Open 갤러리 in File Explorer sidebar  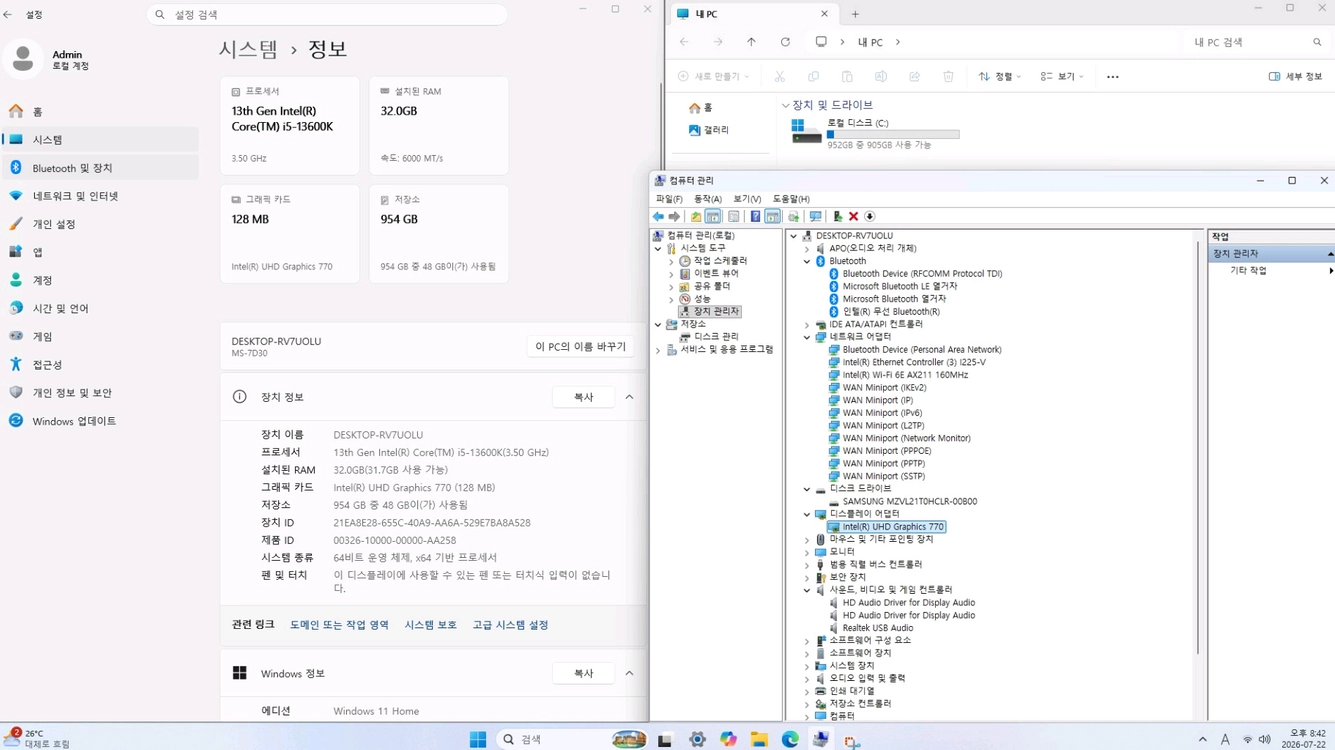(709, 130)
